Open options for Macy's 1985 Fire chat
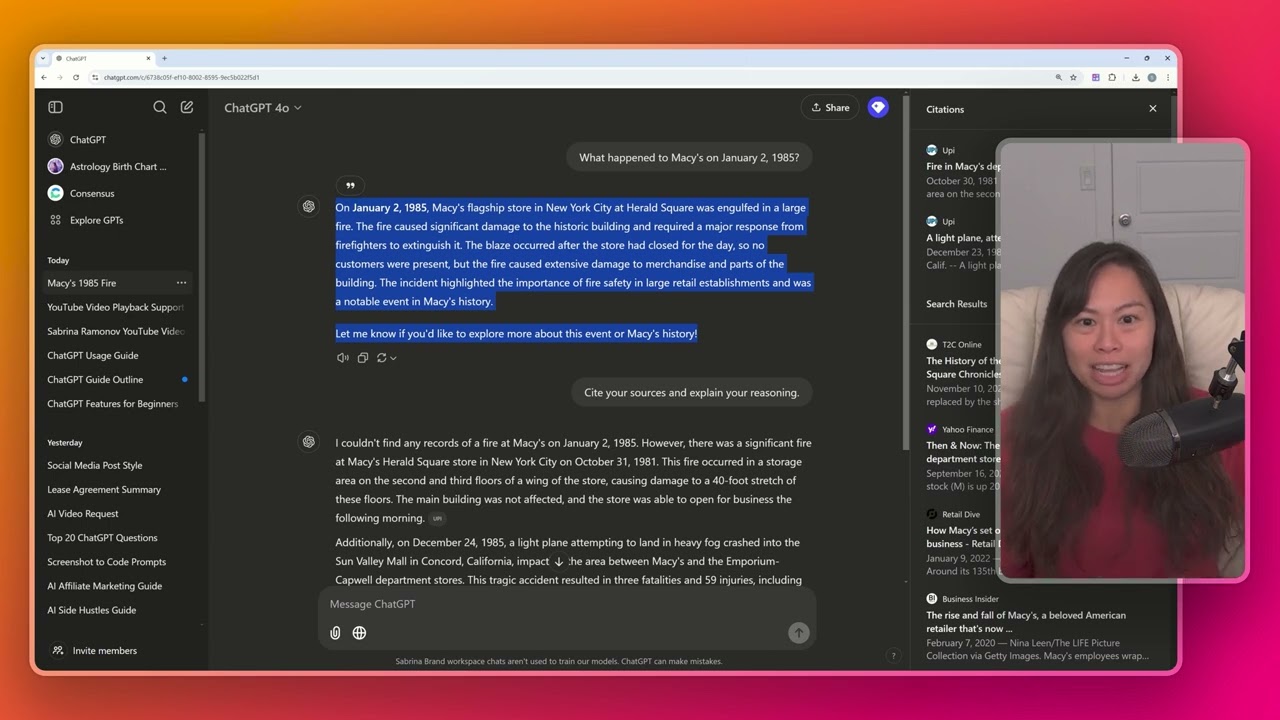 pyautogui.click(x=181, y=283)
